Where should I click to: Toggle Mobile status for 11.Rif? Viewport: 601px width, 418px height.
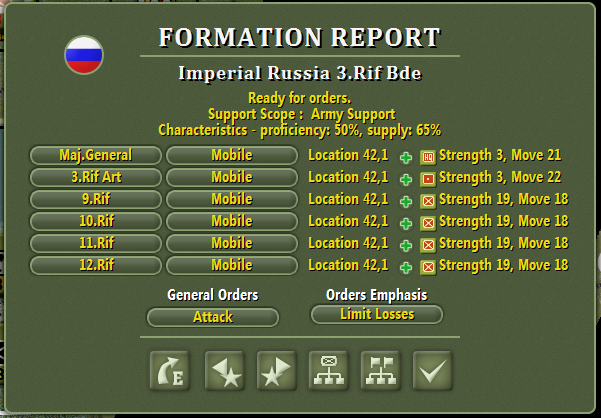pyautogui.click(x=232, y=243)
